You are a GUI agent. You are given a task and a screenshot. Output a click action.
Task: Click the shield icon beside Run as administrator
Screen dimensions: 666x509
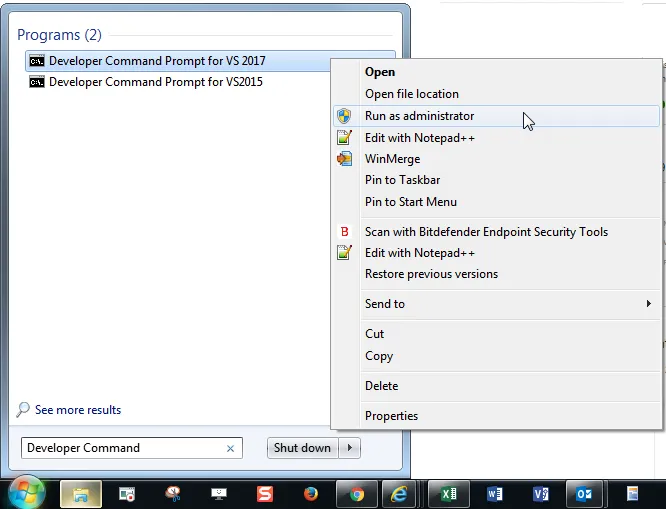point(344,116)
